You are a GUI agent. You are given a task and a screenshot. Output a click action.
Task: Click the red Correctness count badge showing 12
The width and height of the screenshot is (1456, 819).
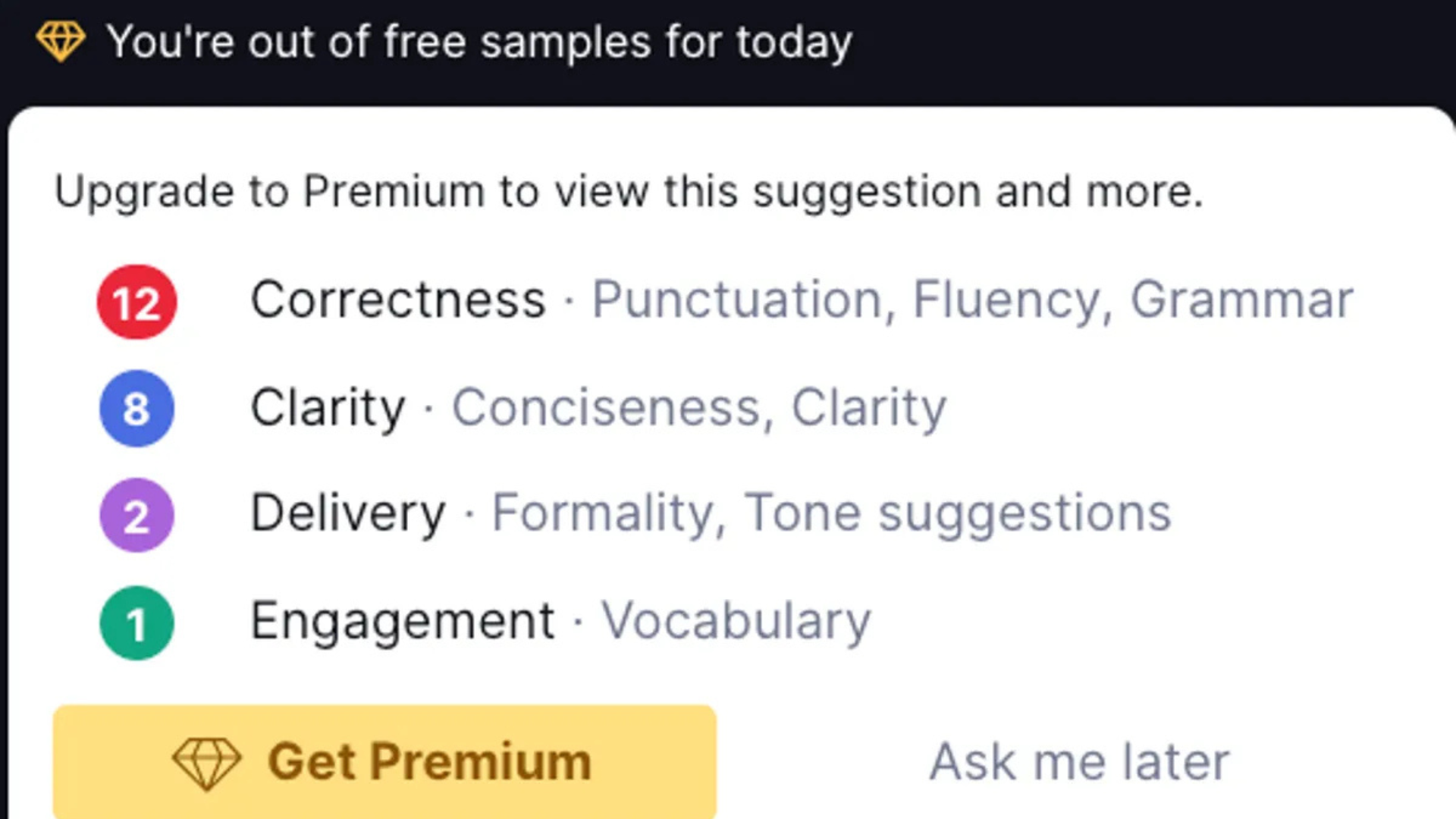click(136, 302)
